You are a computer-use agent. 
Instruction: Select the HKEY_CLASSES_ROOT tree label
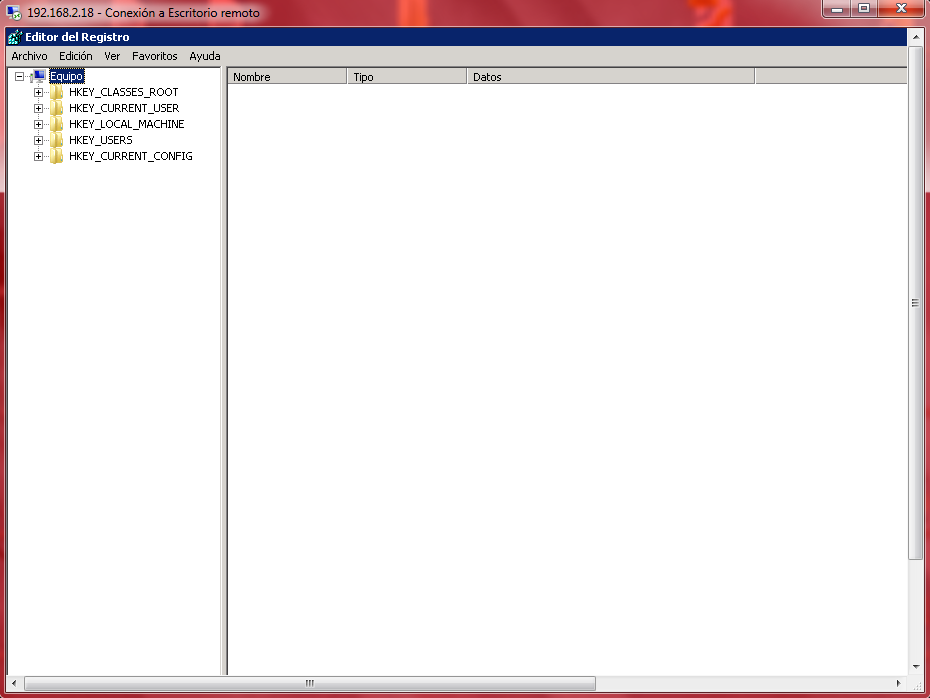123,92
